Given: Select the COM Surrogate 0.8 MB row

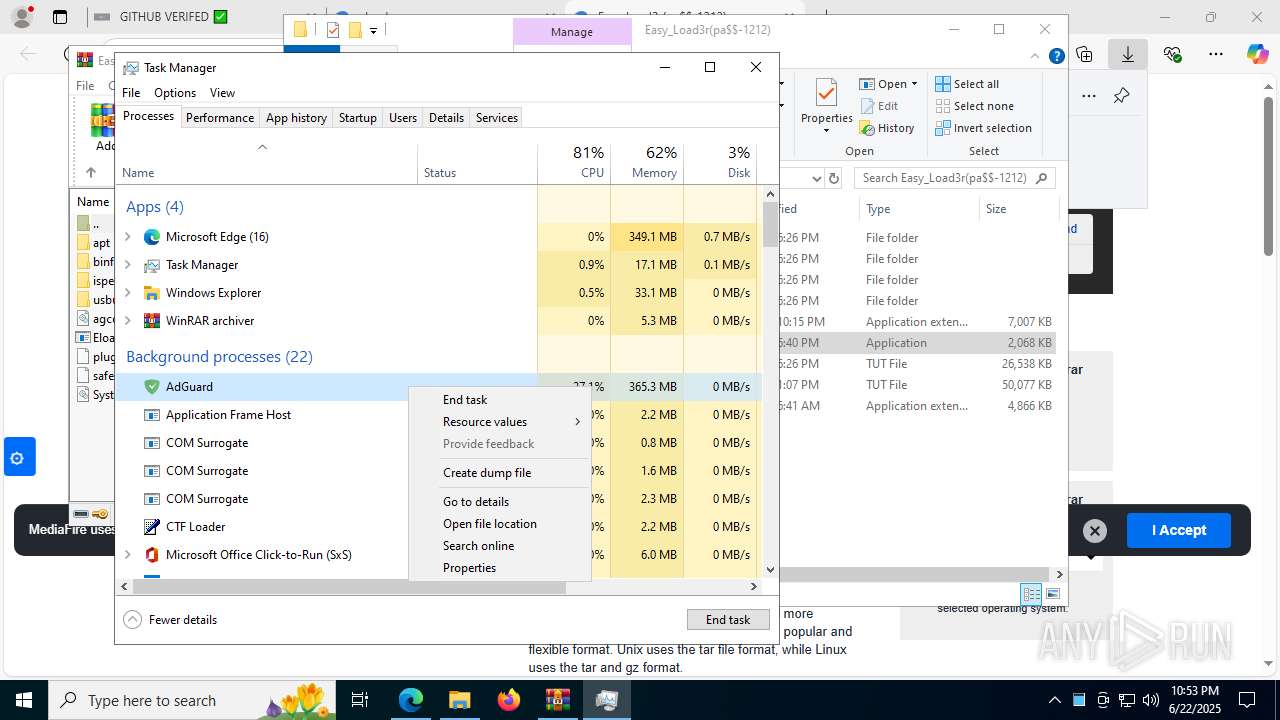Looking at the screenshot, I should [x=438, y=443].
